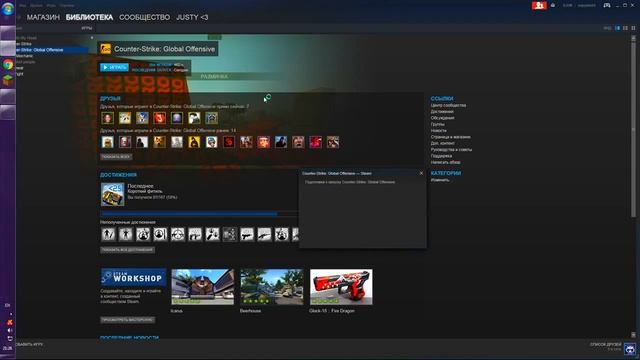Switch library to list view icon
Screen dimensions: 640x360
[625, 28]
